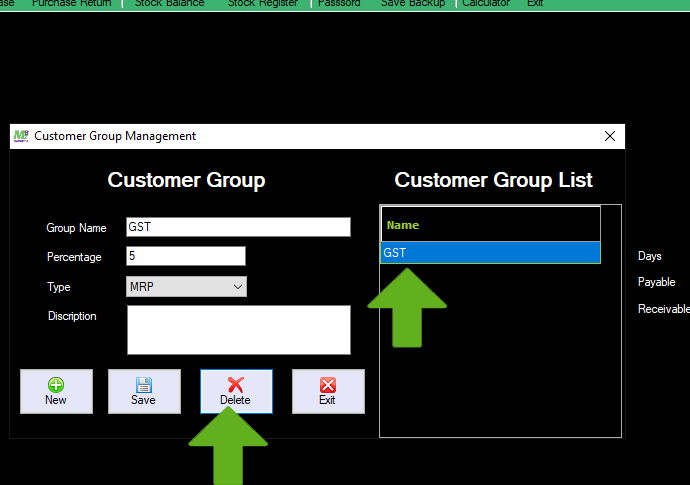Image resolution: width=690 pixels, height=485 pixels.
Task: Expand the Type dropdown showing MRP
Action: tap(186, 287)
